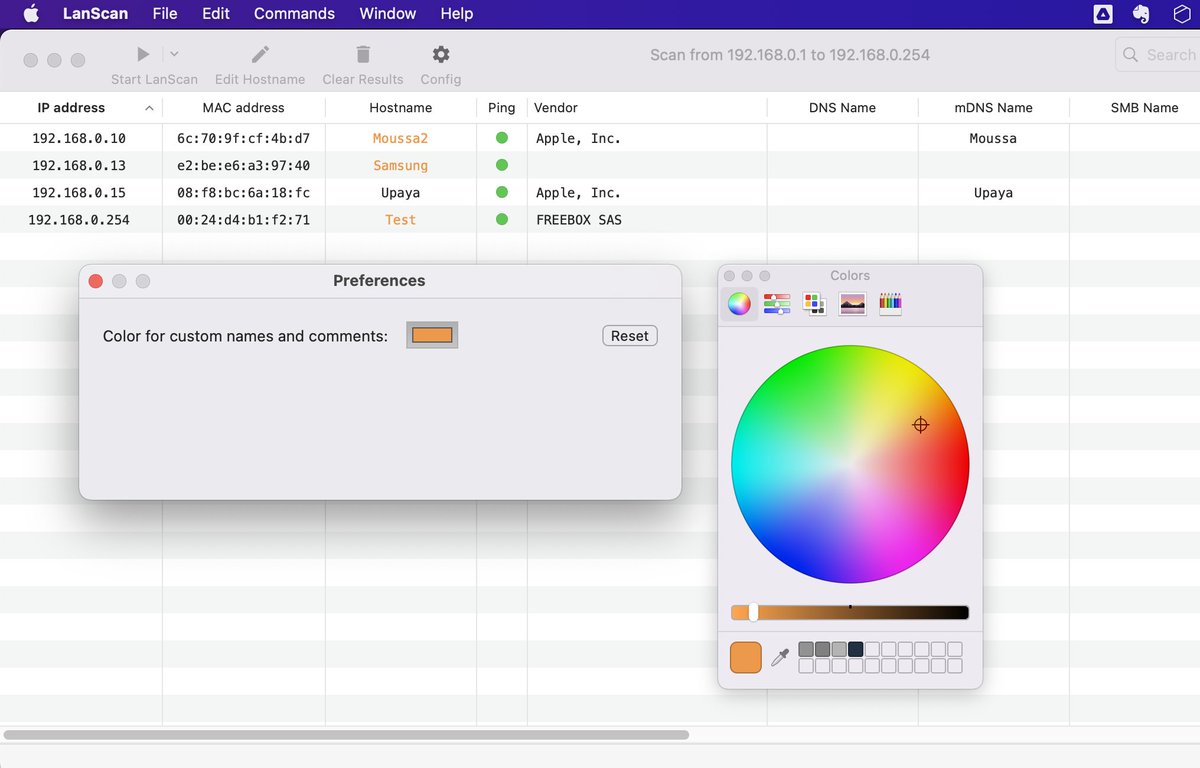Screen dimensions: 1200x768
Task: Open the File menu
Action: coord(165,13)
